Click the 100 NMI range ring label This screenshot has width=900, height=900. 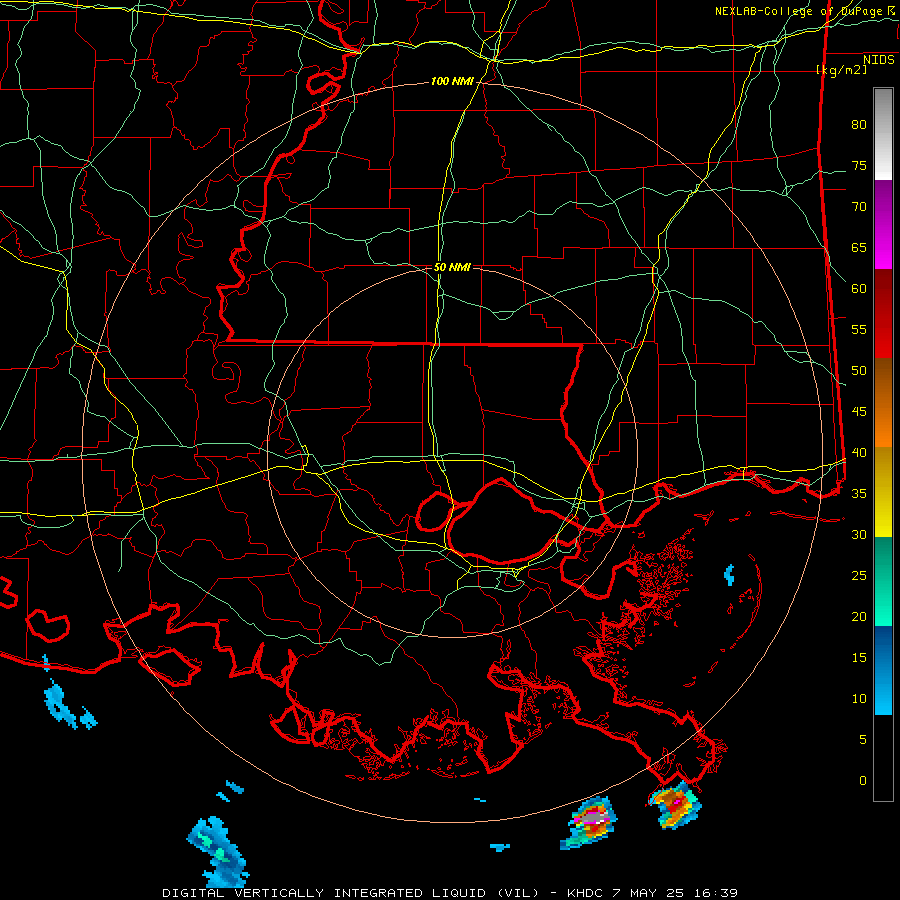click(452, 82)
